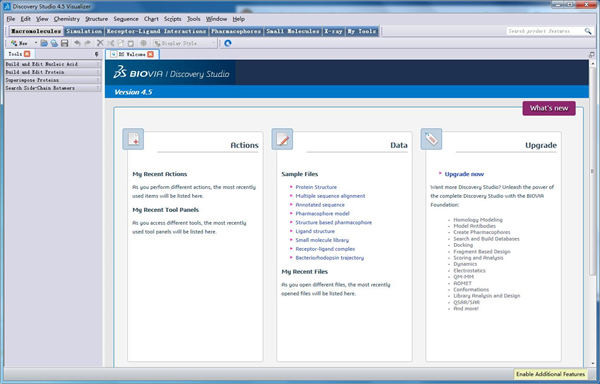Screen dimensions: 600x384
Task: Open the File menu
Action: pos(11,19)
